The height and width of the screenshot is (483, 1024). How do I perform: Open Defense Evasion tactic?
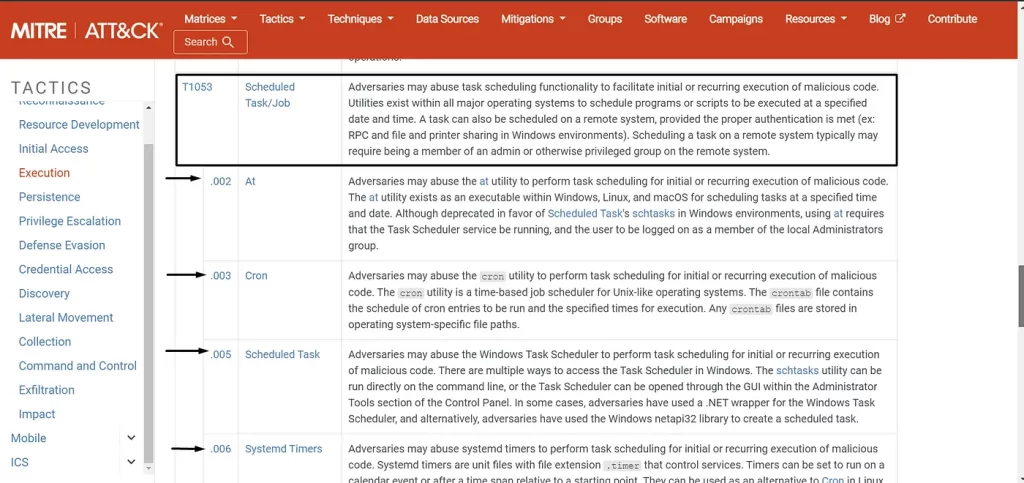point(62,245)
